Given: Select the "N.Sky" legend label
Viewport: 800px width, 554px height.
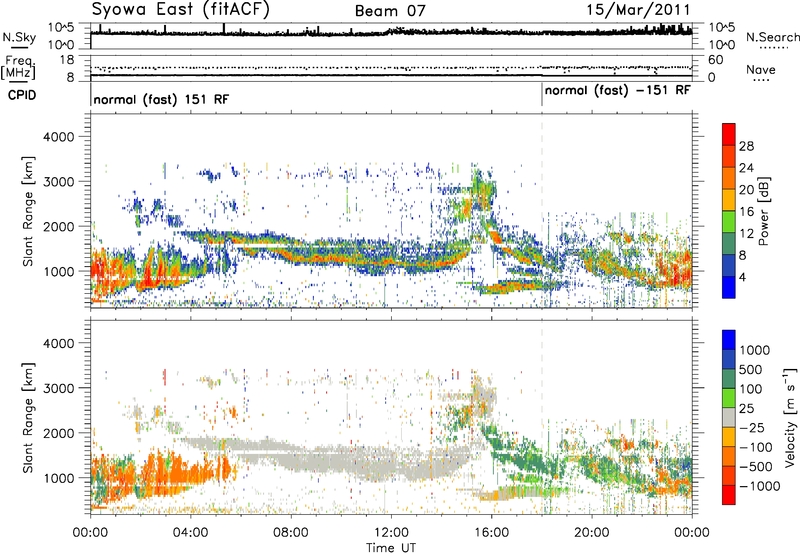Looking at the screenshot, I should tap(19, 37).
